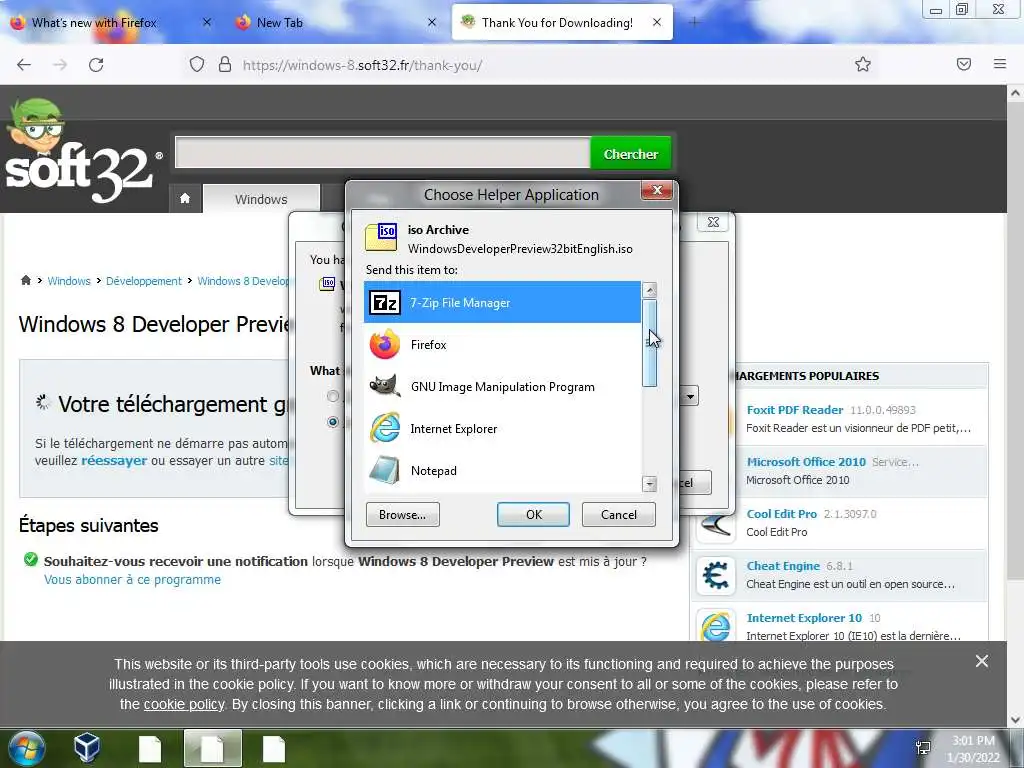Close the background download dialog
This screenshot has width=1024, height=768.
[x=712, y=222]
